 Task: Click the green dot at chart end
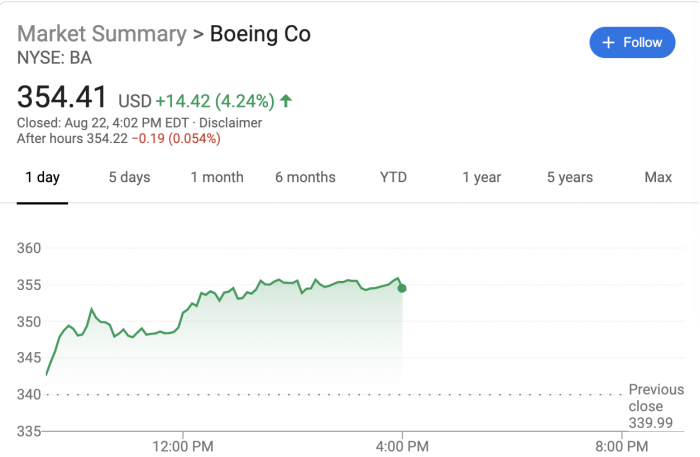[x=402, y=288]
